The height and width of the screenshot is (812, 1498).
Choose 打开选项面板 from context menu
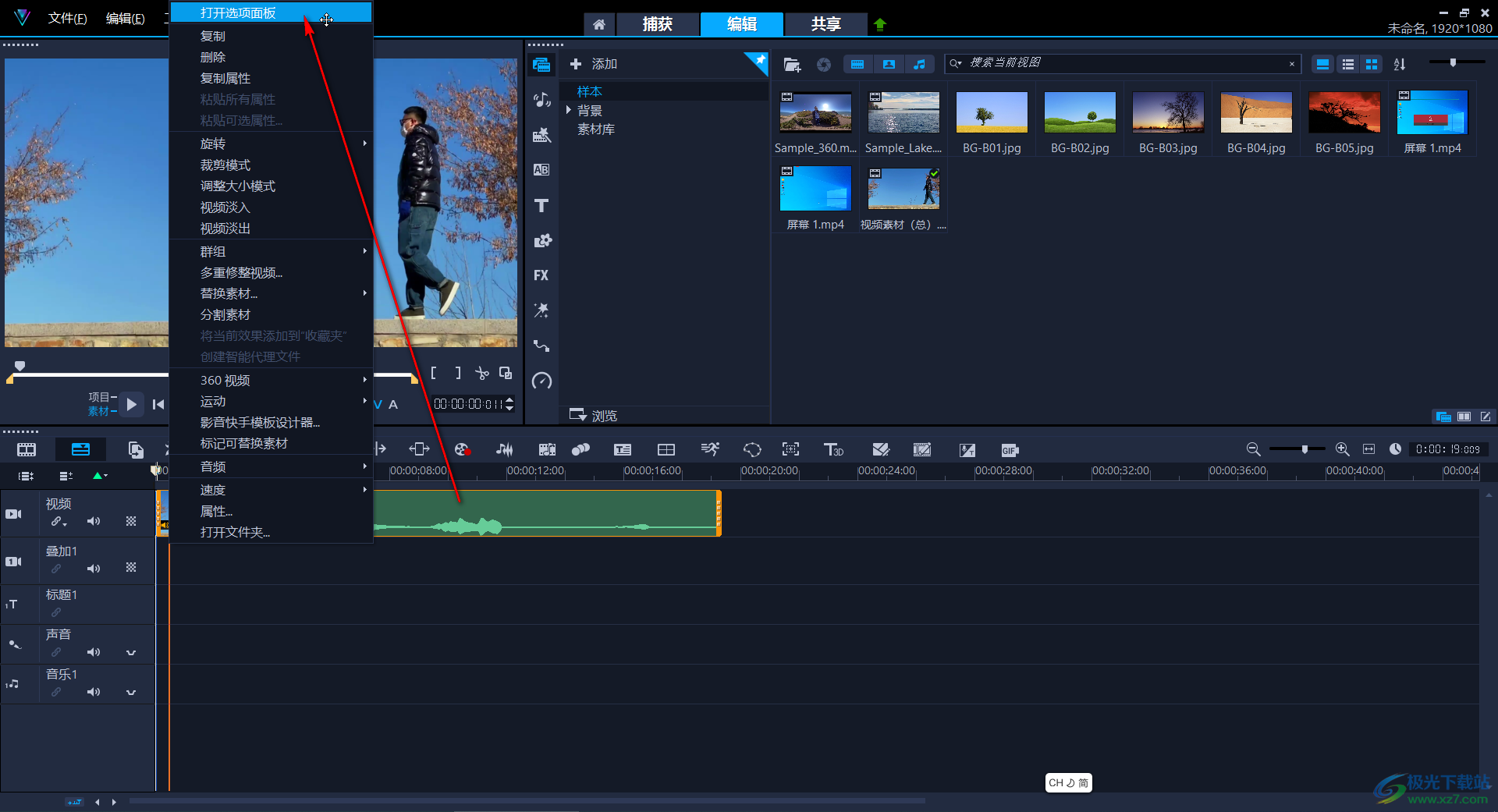coord(271,12)
